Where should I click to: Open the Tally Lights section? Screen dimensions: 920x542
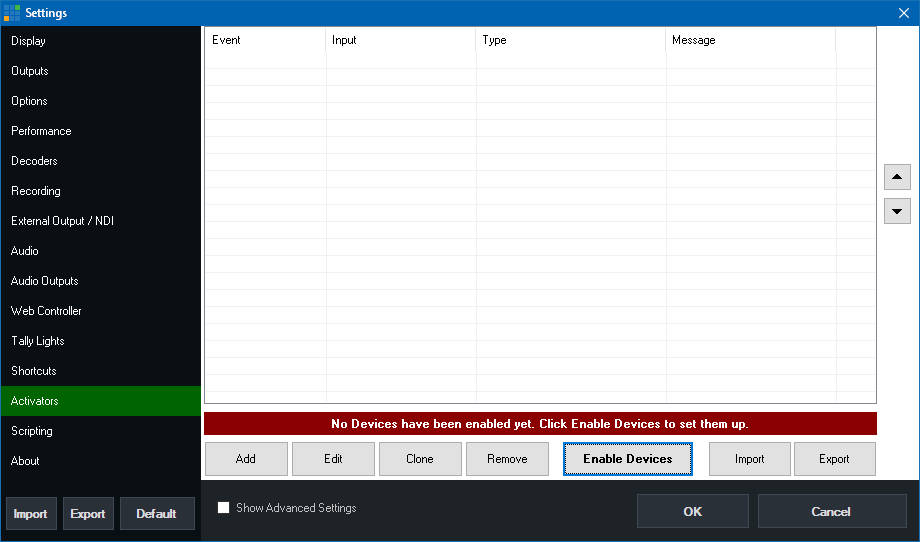(38, 341)
